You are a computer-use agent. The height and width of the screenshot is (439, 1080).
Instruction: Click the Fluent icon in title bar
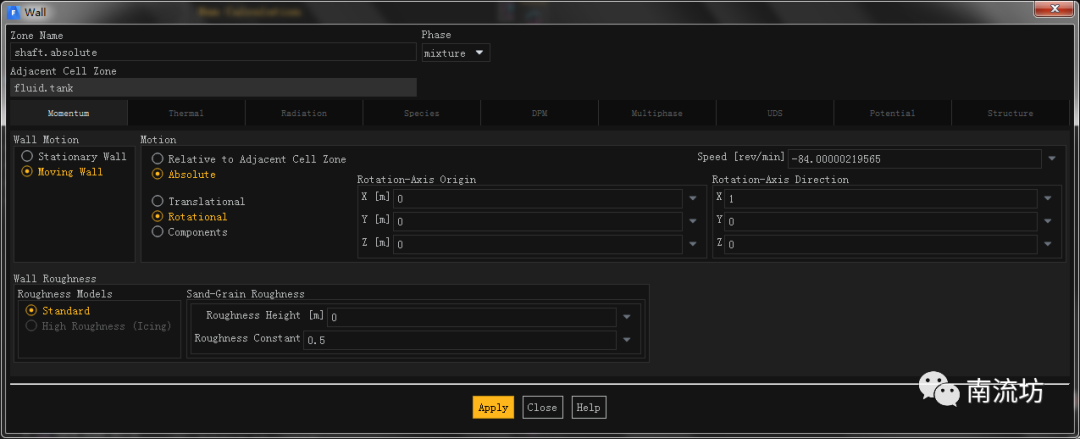(x=14, y=12)
